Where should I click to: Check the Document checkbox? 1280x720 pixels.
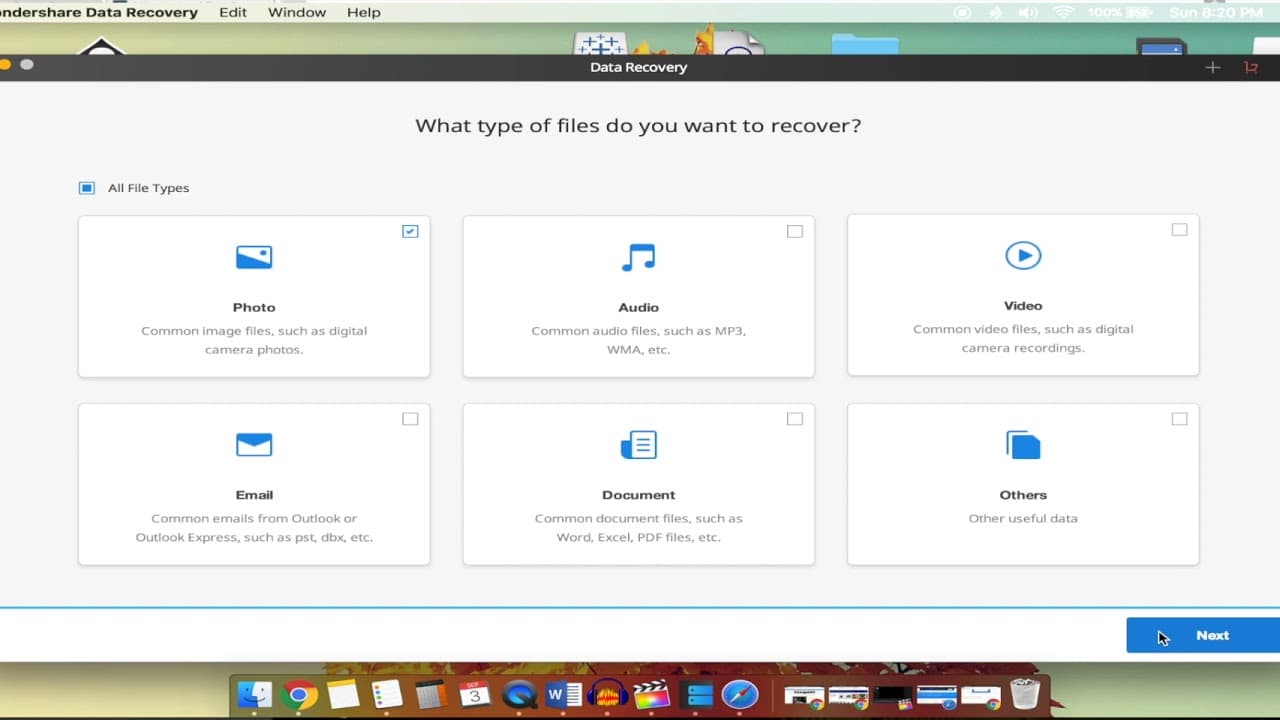[795, 419]
